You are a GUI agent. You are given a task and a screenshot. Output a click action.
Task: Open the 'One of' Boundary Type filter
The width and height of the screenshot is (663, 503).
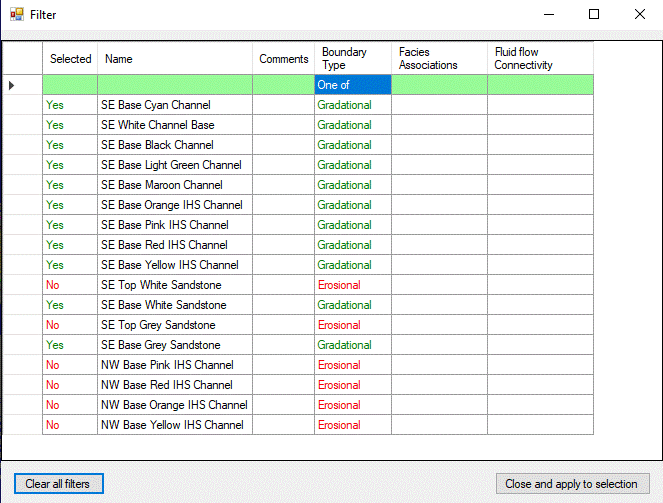(x=352, y=85)
